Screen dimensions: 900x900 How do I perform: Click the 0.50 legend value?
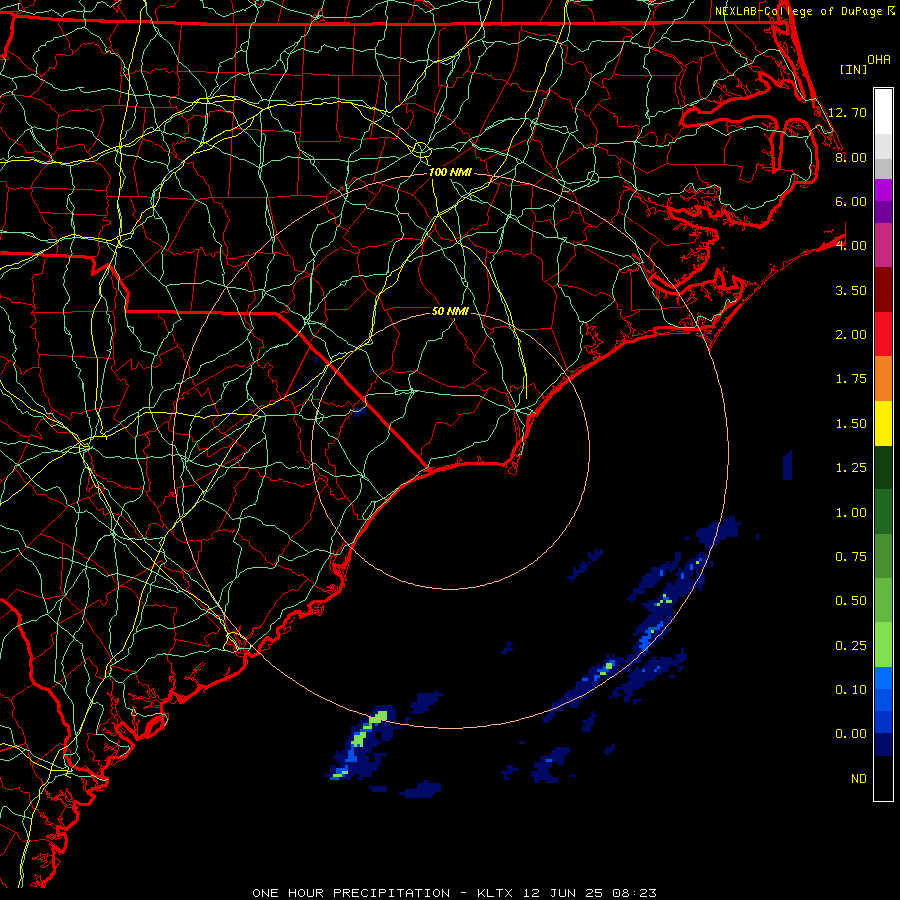click(x=851, y=601)
